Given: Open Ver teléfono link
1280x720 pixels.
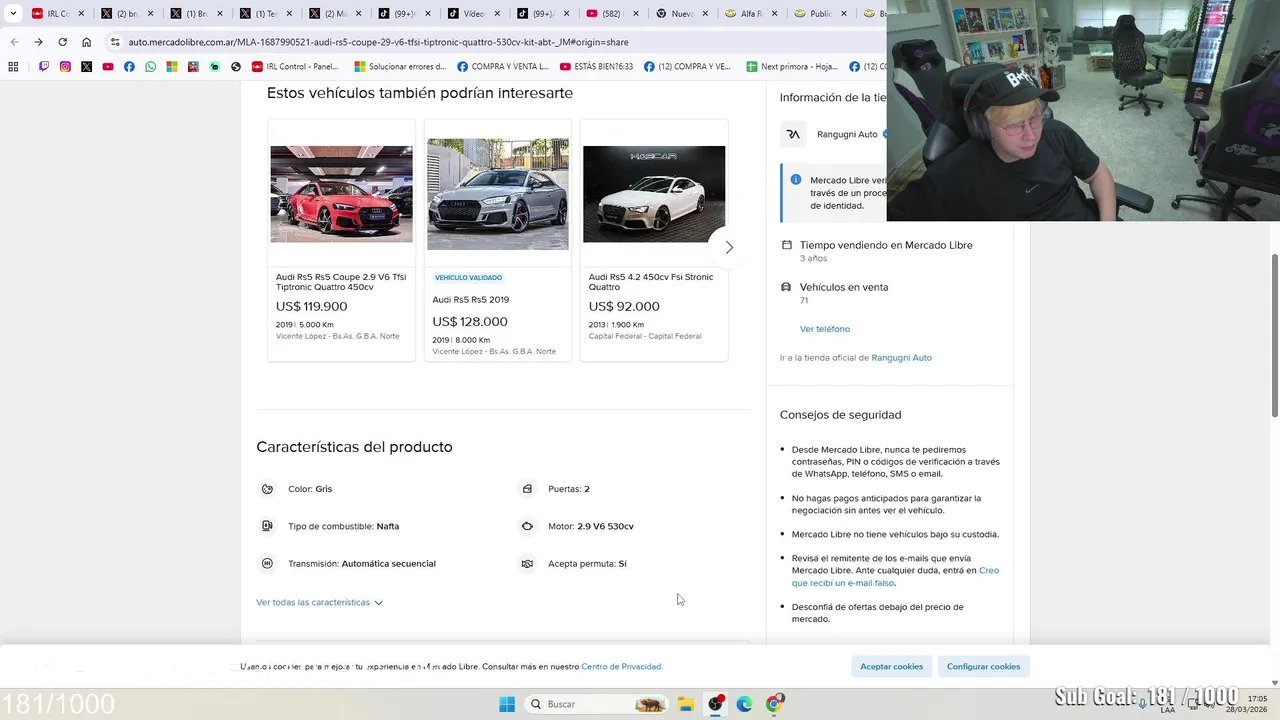Looking at the screenshot, I should click(x=825, y=329).
